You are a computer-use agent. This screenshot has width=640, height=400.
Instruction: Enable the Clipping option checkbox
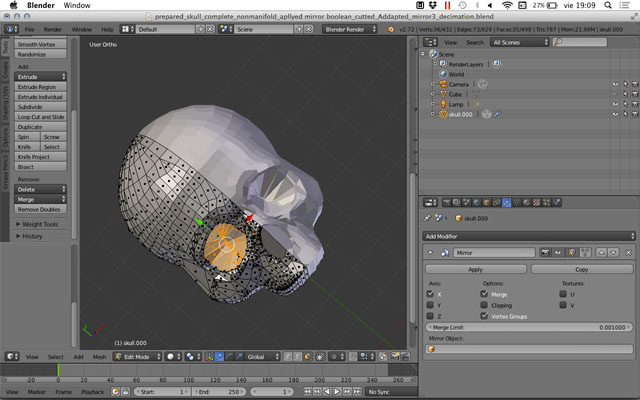(484, 305)
